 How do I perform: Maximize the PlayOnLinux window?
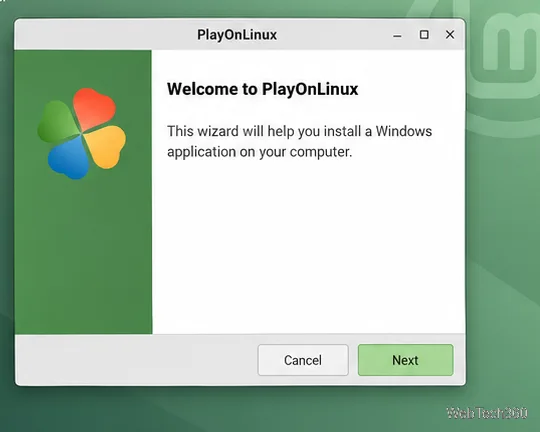tap(424, 34)
